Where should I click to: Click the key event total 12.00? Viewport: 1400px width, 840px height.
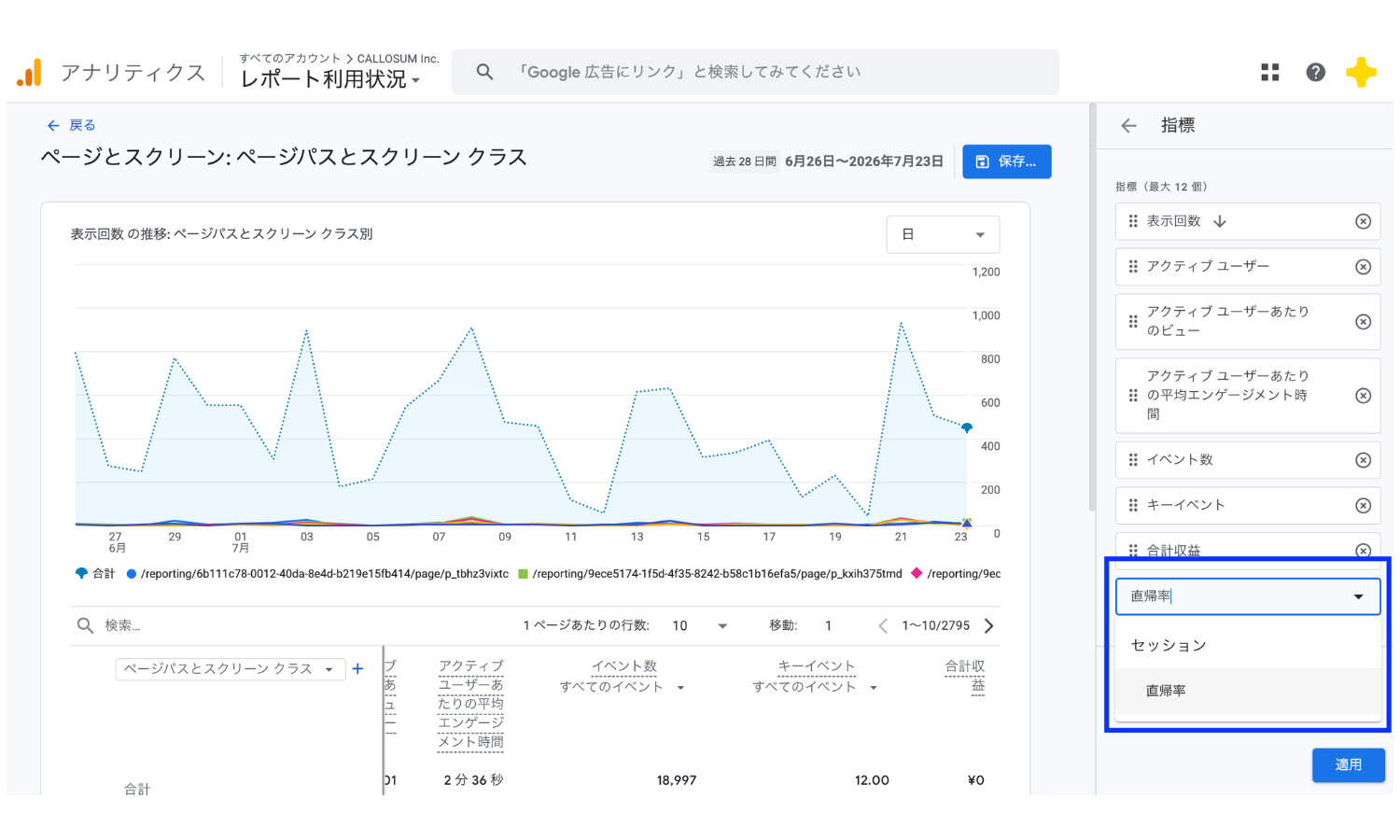click(x=872, y=780)
